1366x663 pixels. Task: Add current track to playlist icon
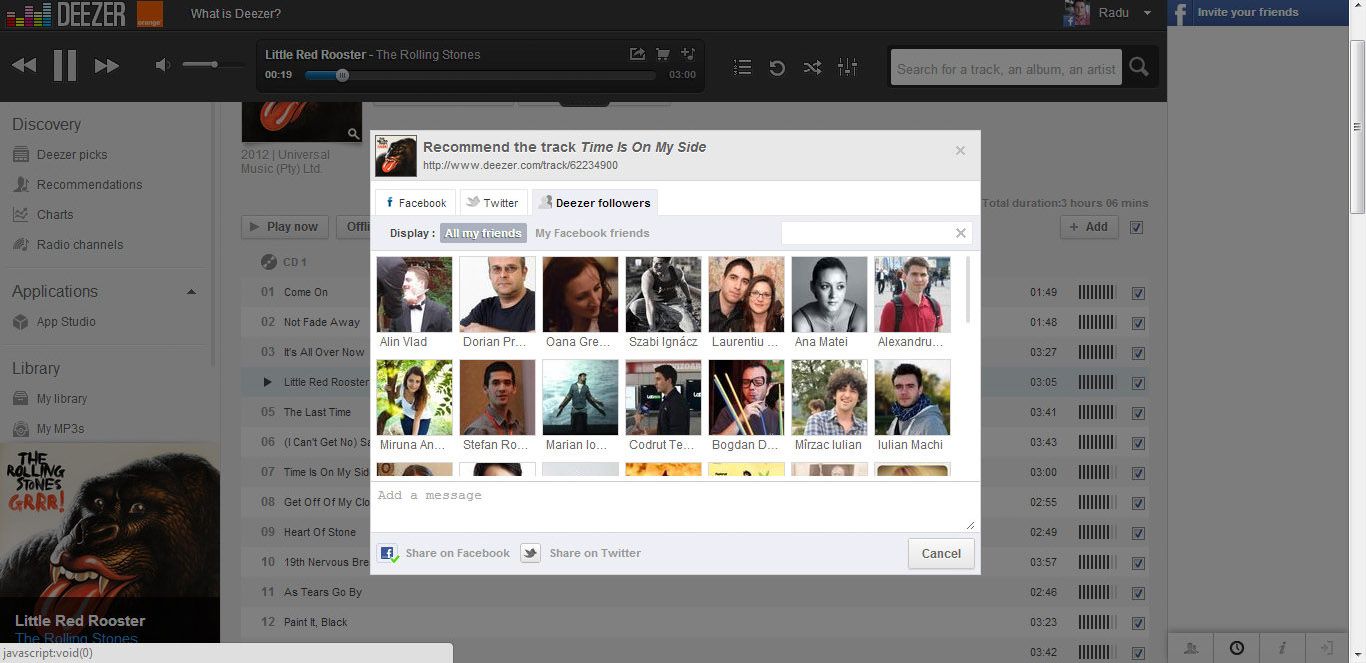click(x=687, y=54)
